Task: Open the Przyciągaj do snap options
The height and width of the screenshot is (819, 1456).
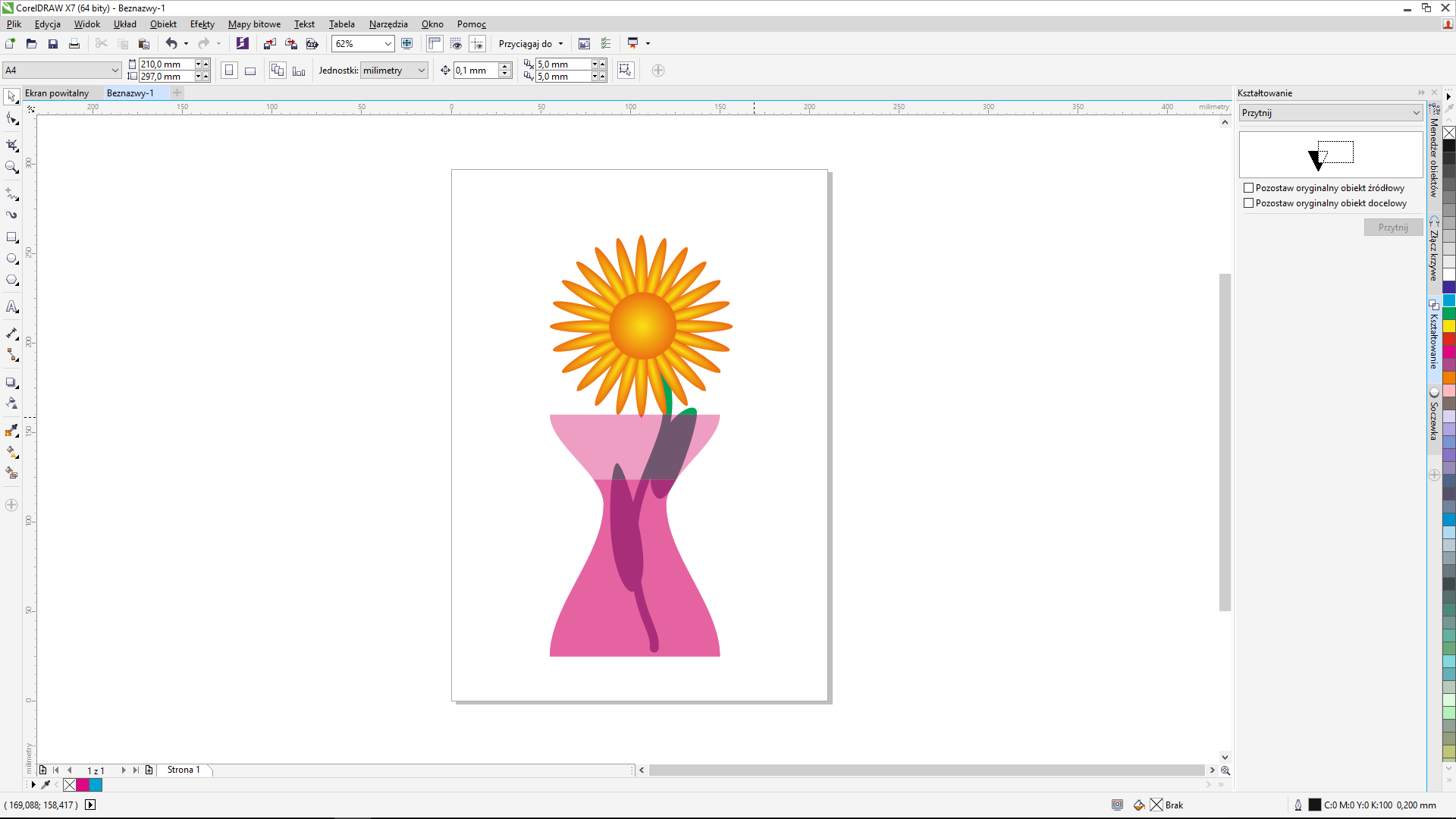Action: (x=531, y=44)
